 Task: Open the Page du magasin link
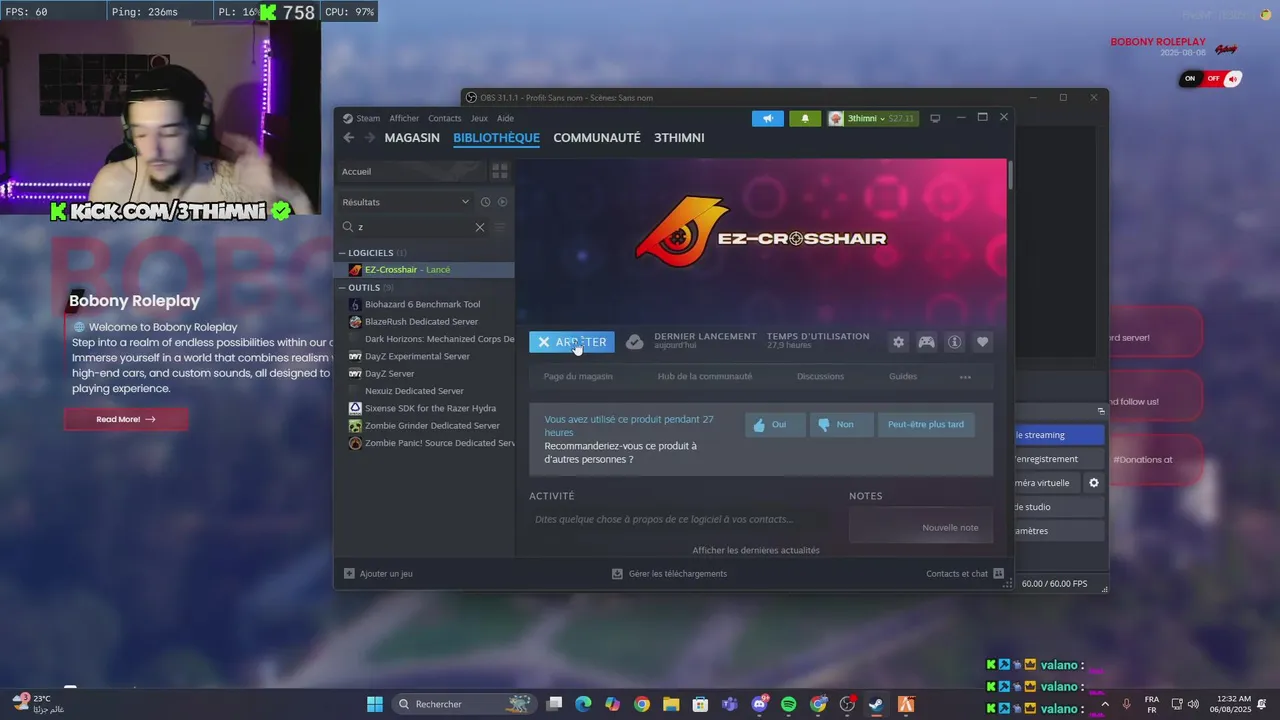point(578,377)
